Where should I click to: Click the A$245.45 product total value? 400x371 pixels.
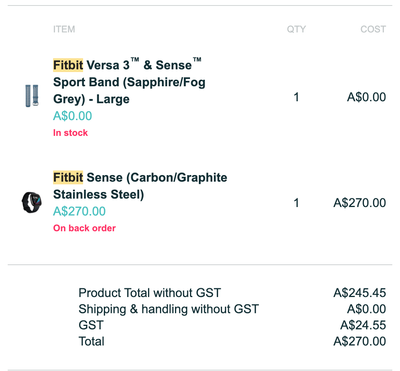pyautogui.click(x=360, y=293)
